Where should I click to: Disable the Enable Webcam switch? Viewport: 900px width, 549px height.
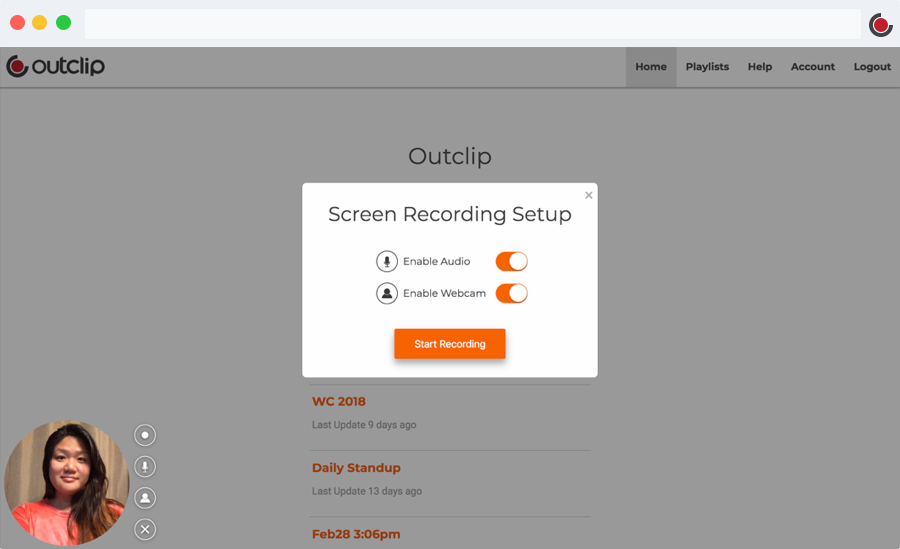click(x=511, y=294)
